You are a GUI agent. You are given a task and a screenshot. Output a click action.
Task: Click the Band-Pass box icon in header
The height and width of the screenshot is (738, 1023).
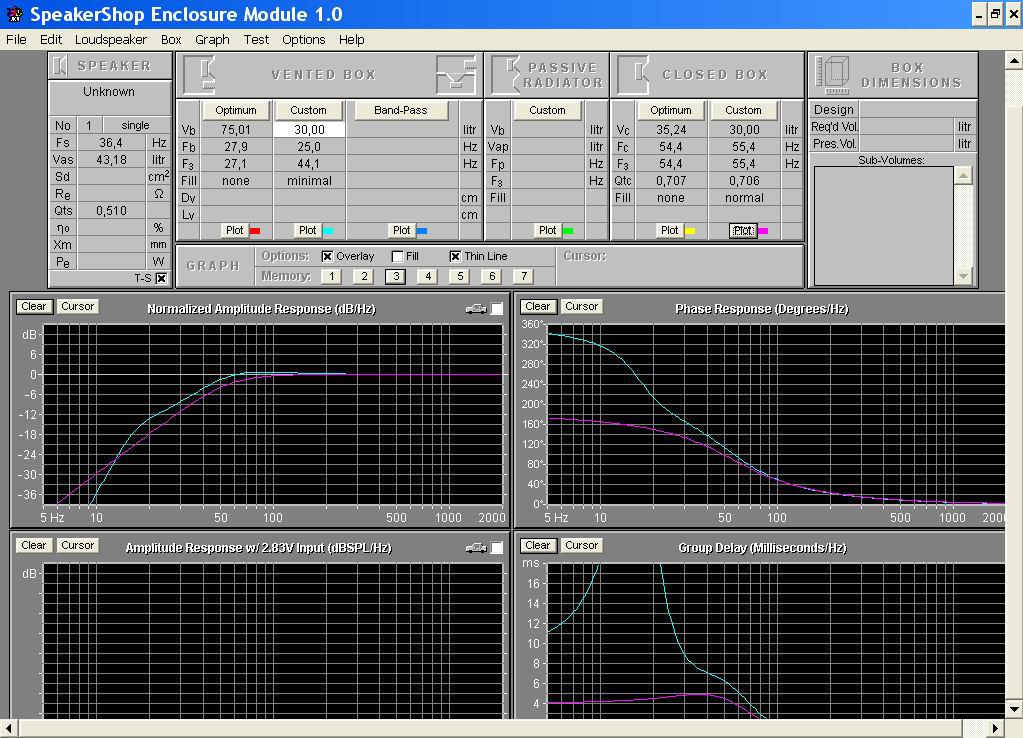(455, 75)
